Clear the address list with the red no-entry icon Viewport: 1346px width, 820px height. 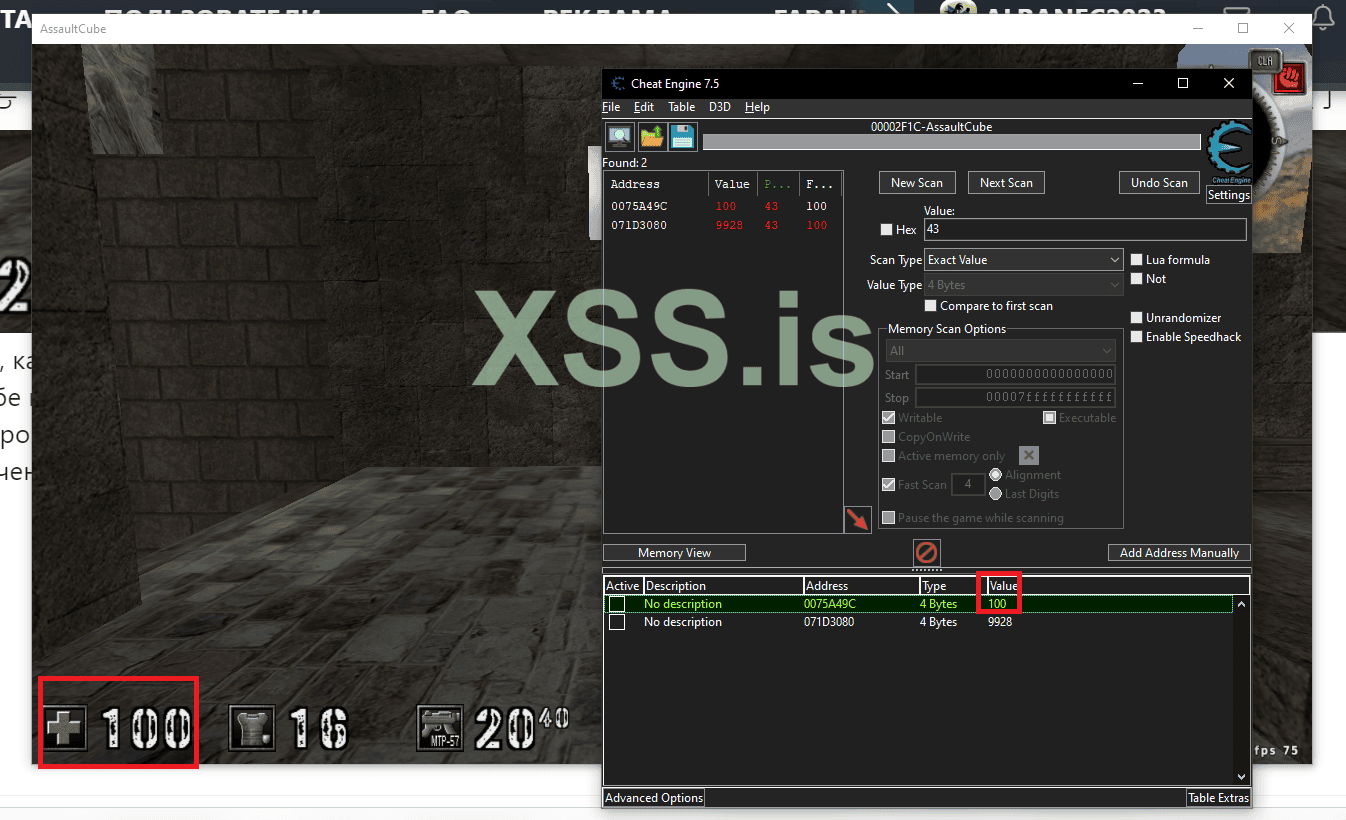click(x=927, y=552)
